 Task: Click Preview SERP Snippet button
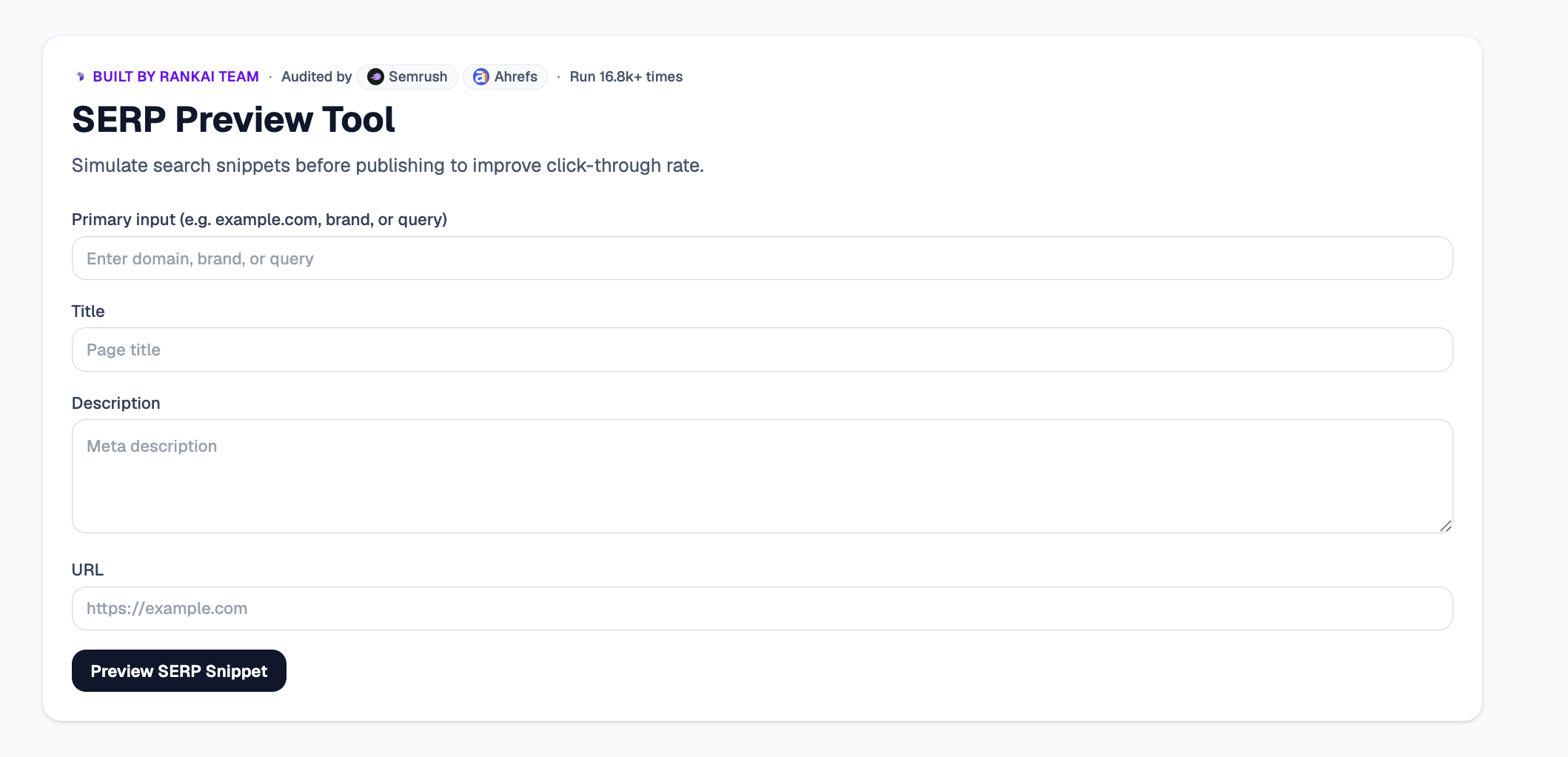click(x=179, y=671)
